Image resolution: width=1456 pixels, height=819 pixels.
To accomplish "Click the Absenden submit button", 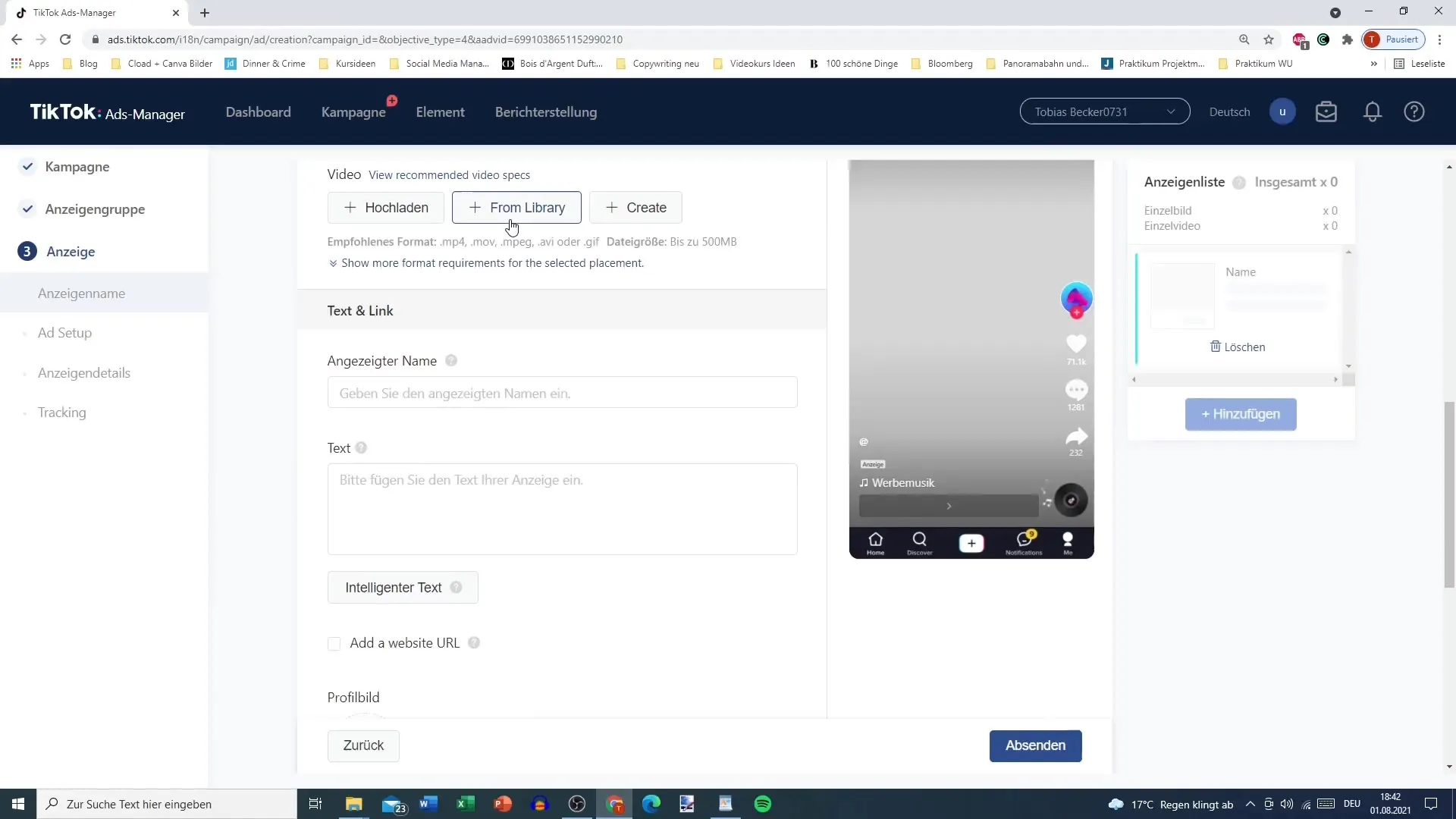I will 1036,745.
